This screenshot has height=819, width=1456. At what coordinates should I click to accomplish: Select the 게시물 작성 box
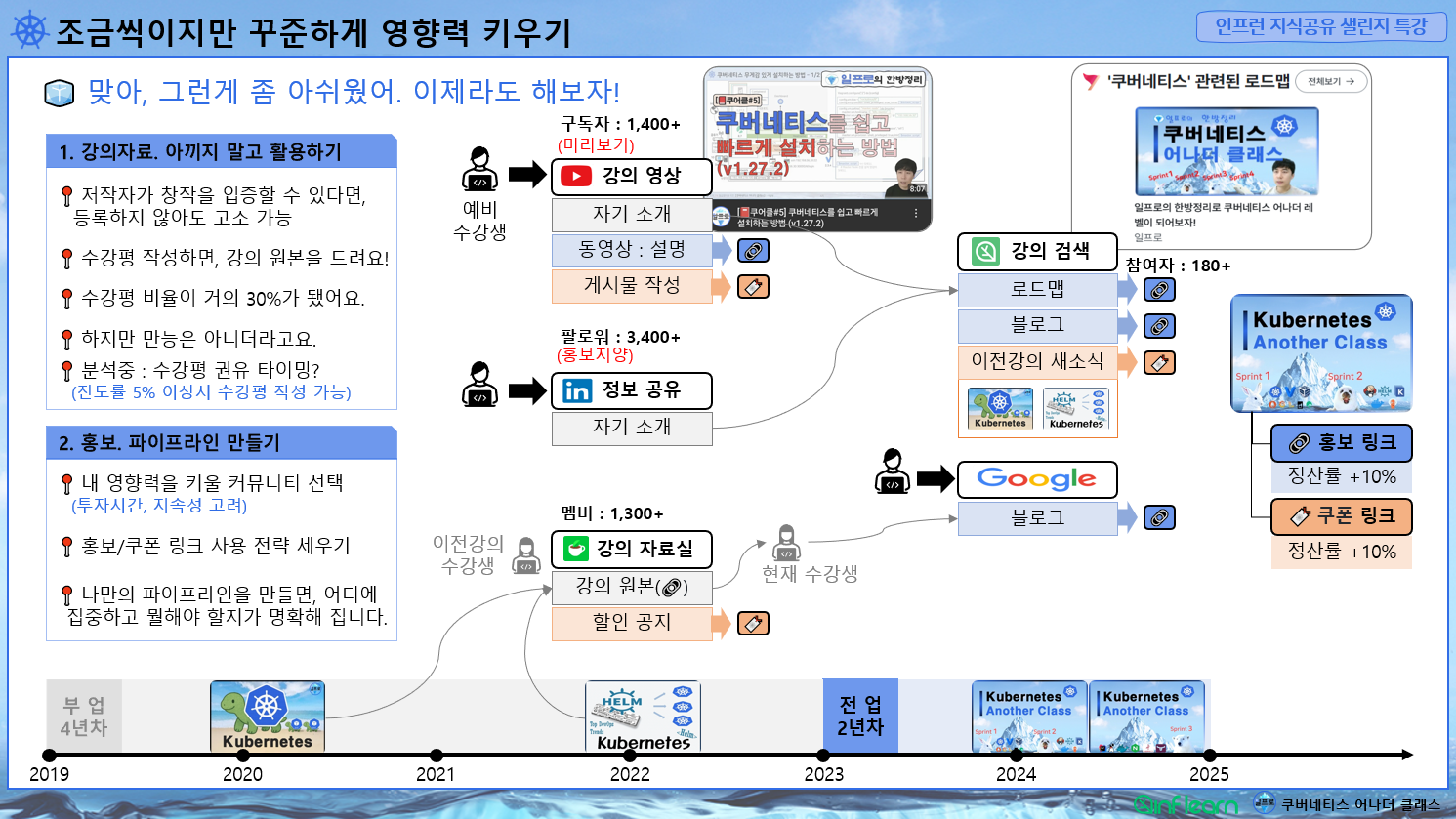tap(632, 286)
